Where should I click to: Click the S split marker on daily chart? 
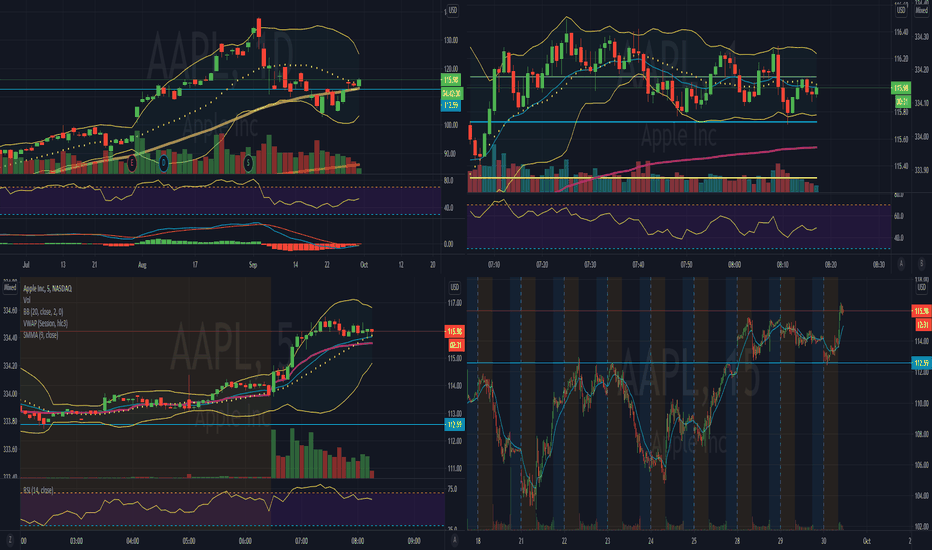248,162
